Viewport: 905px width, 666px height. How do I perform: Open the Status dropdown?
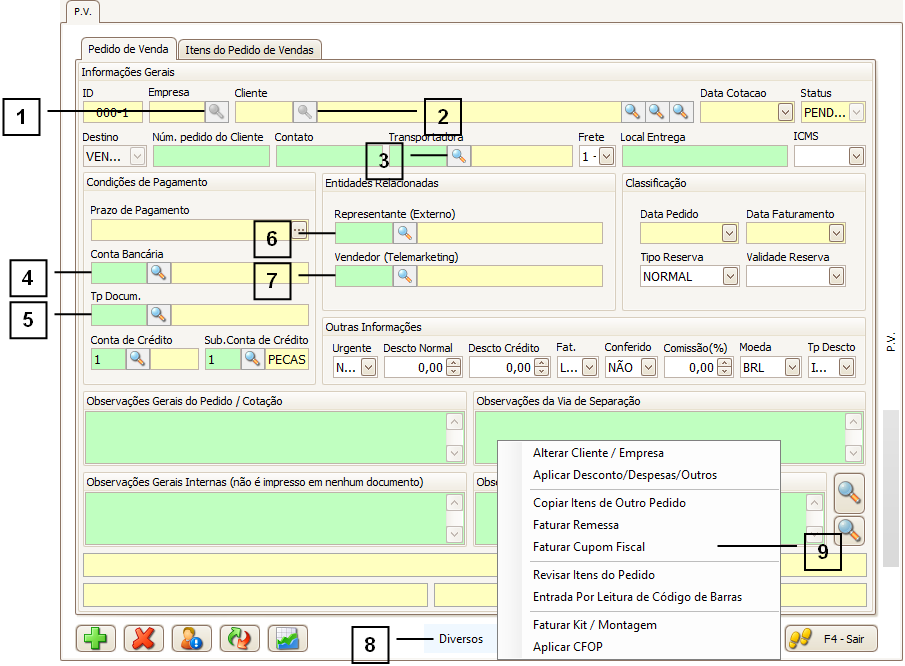point(856,112)
